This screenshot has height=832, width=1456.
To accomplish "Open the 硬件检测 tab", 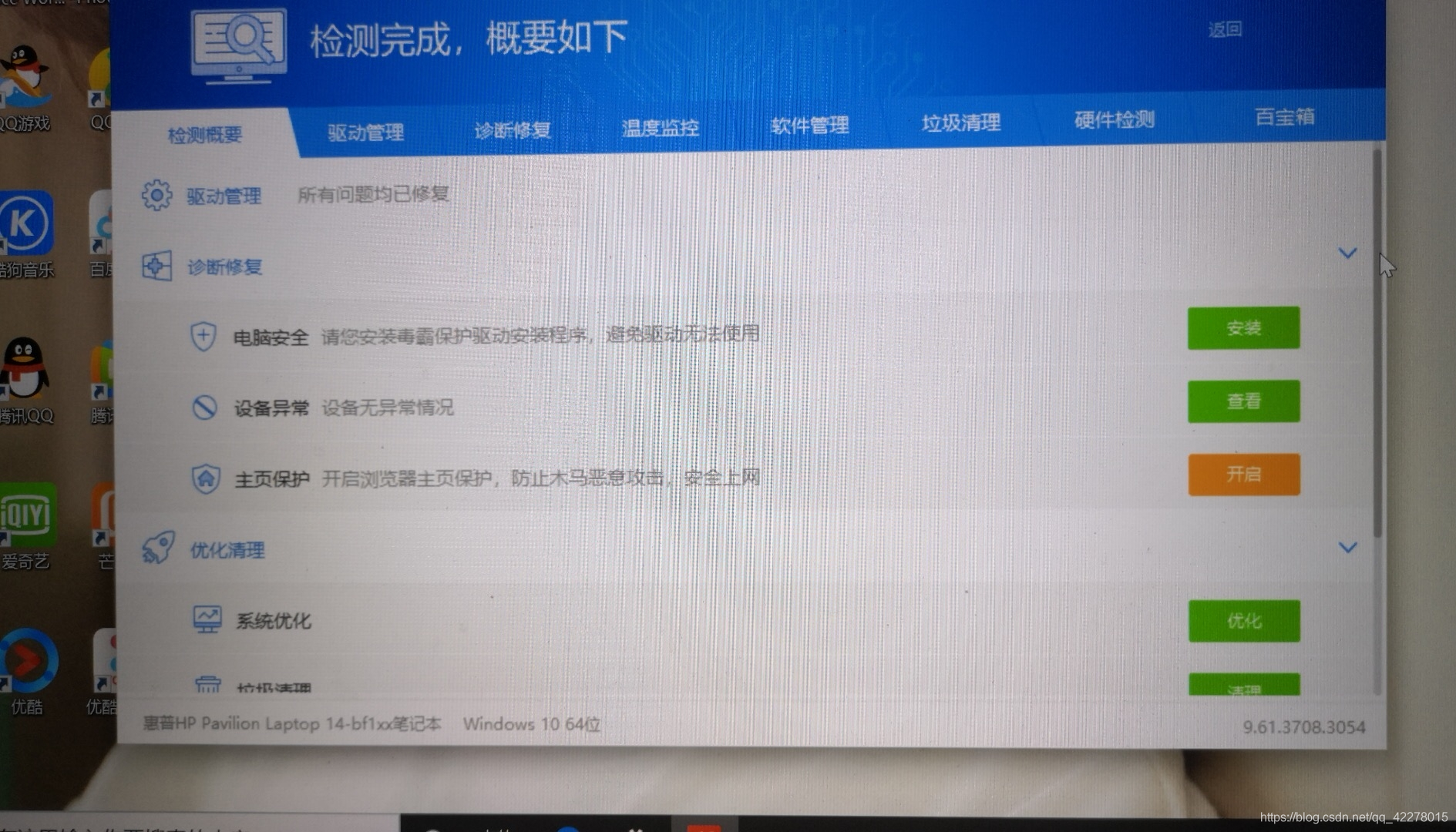I will coord(1115,119).
